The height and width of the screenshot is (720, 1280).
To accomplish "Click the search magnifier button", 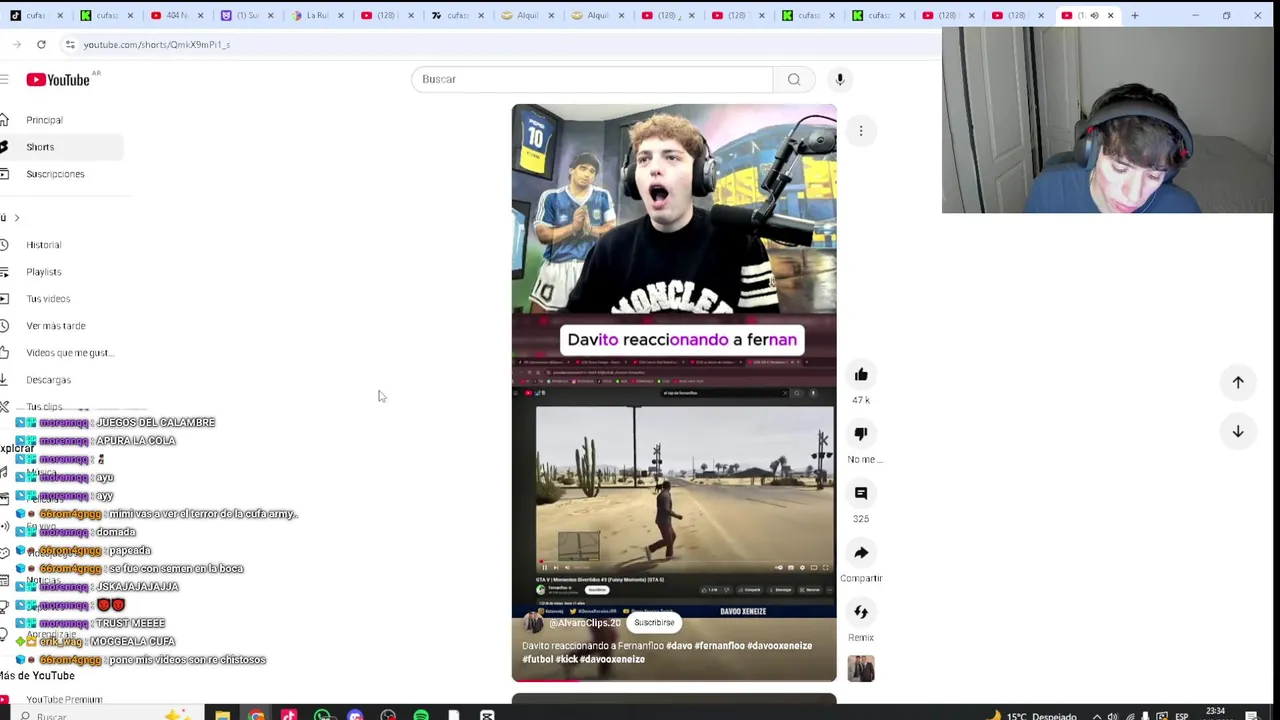I will tap(794, 79).
